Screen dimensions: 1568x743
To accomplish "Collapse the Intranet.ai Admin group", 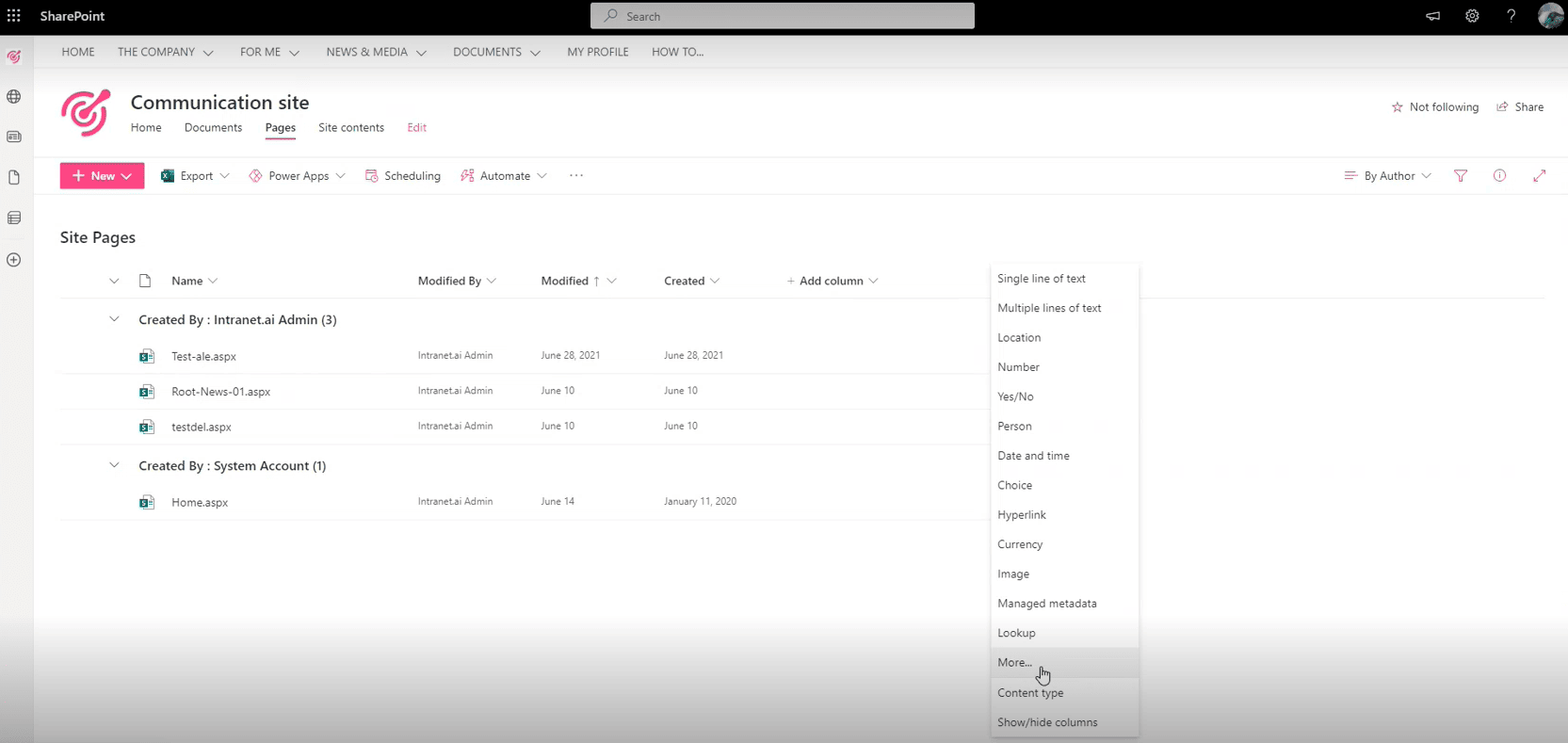I will (x=114, y=319).
